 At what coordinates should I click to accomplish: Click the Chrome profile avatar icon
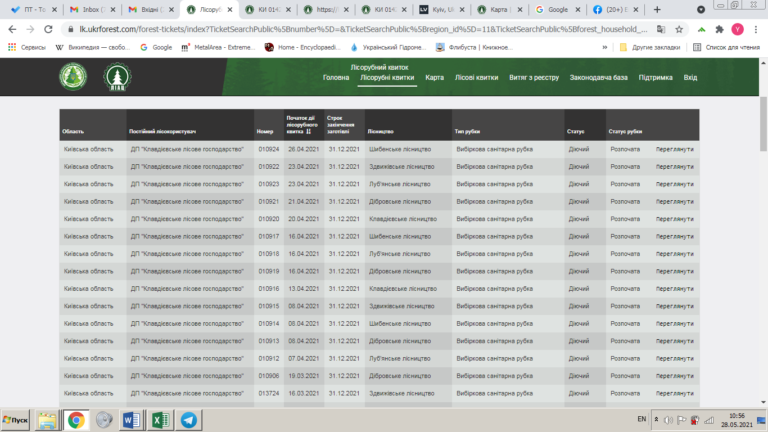tap(738, 30)
